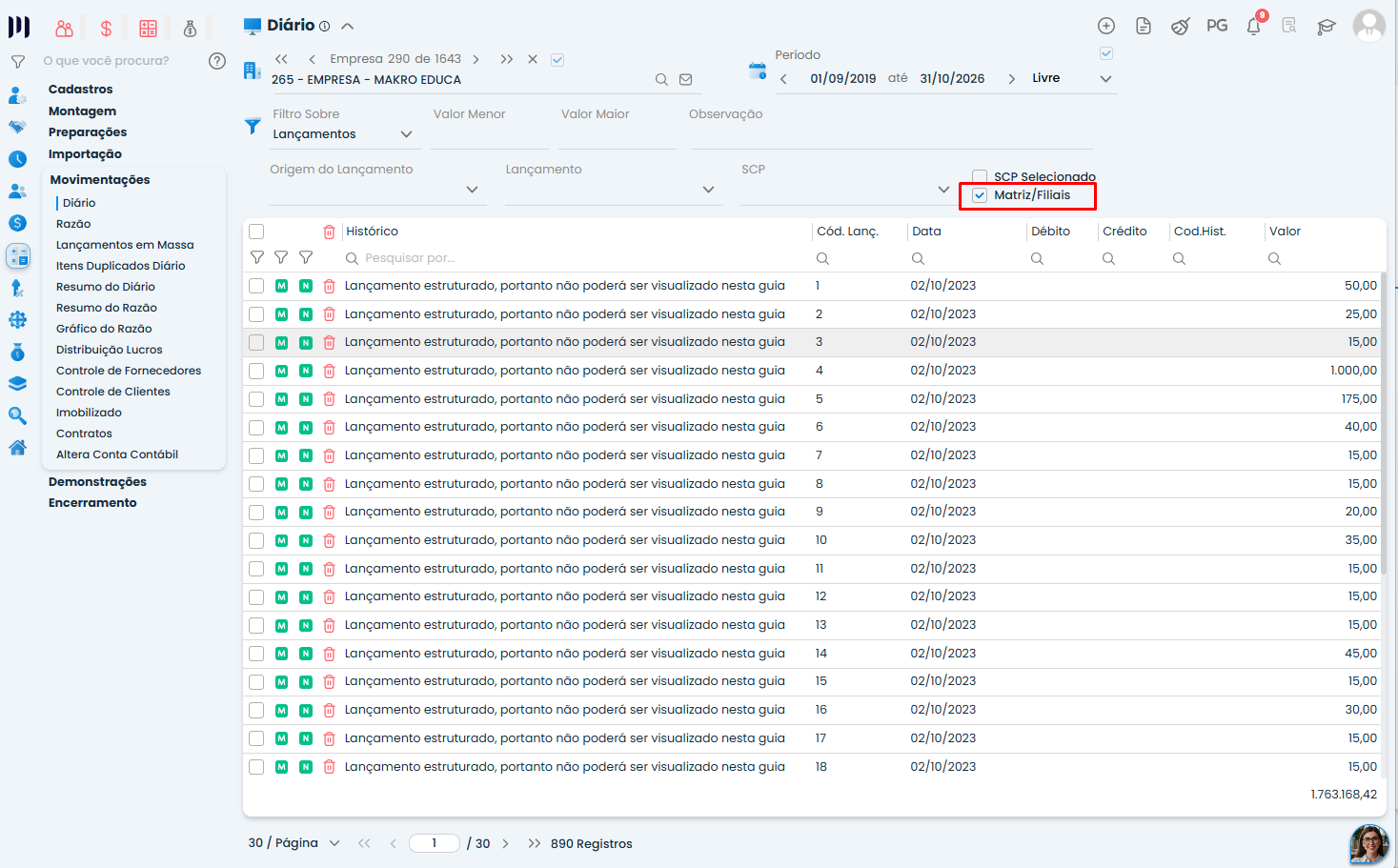Open the dollar sign module icon
Viewport: 1398px width, 868px height.
click(x=106, y=29)
